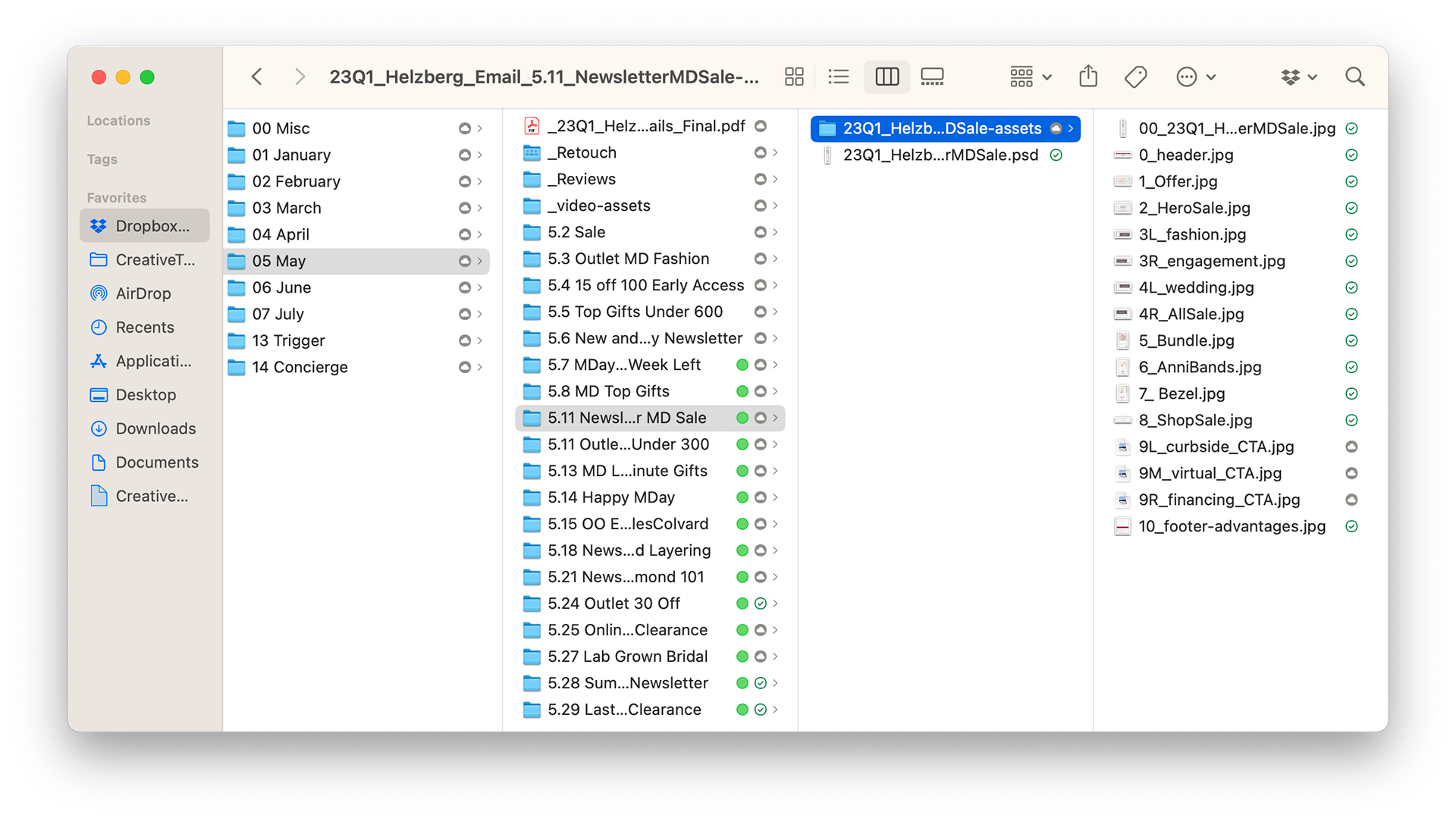Open the More actions ellipsis menu
Image resolution: width=1456 pixels, height=821 pixels.
point(1195,77)
